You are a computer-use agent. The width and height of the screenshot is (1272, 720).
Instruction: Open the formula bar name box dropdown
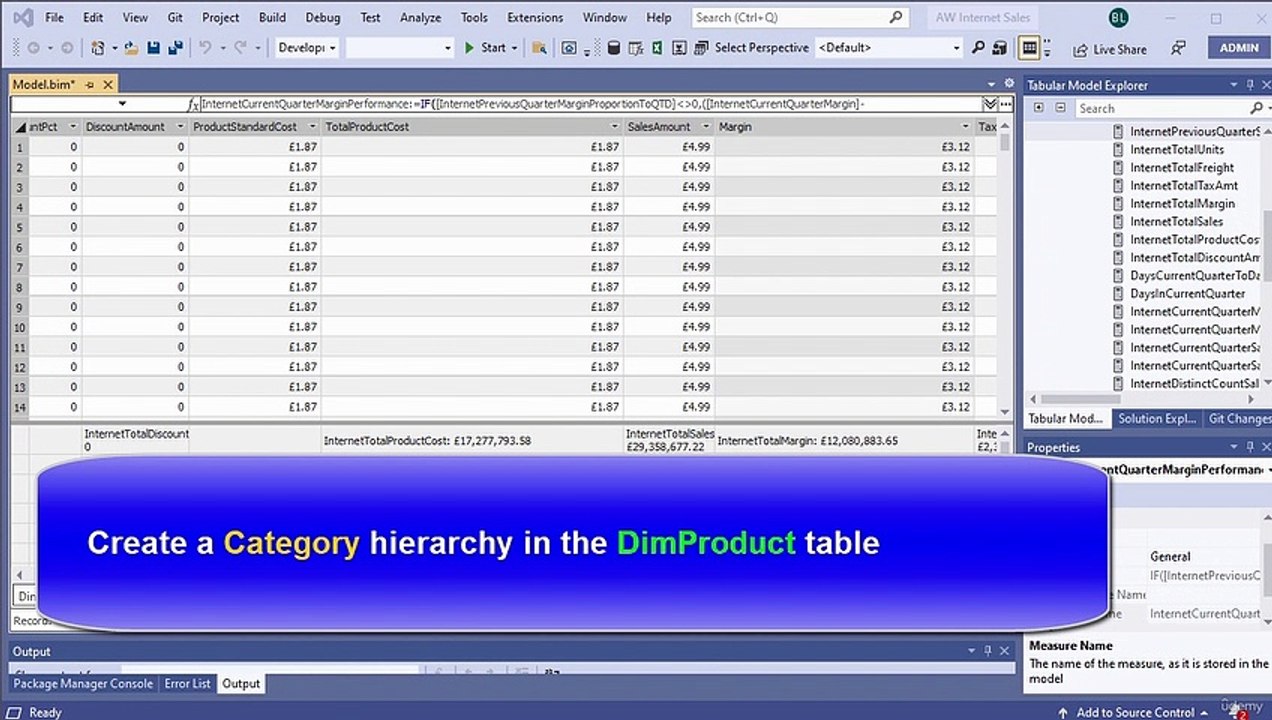click(122, 104)
